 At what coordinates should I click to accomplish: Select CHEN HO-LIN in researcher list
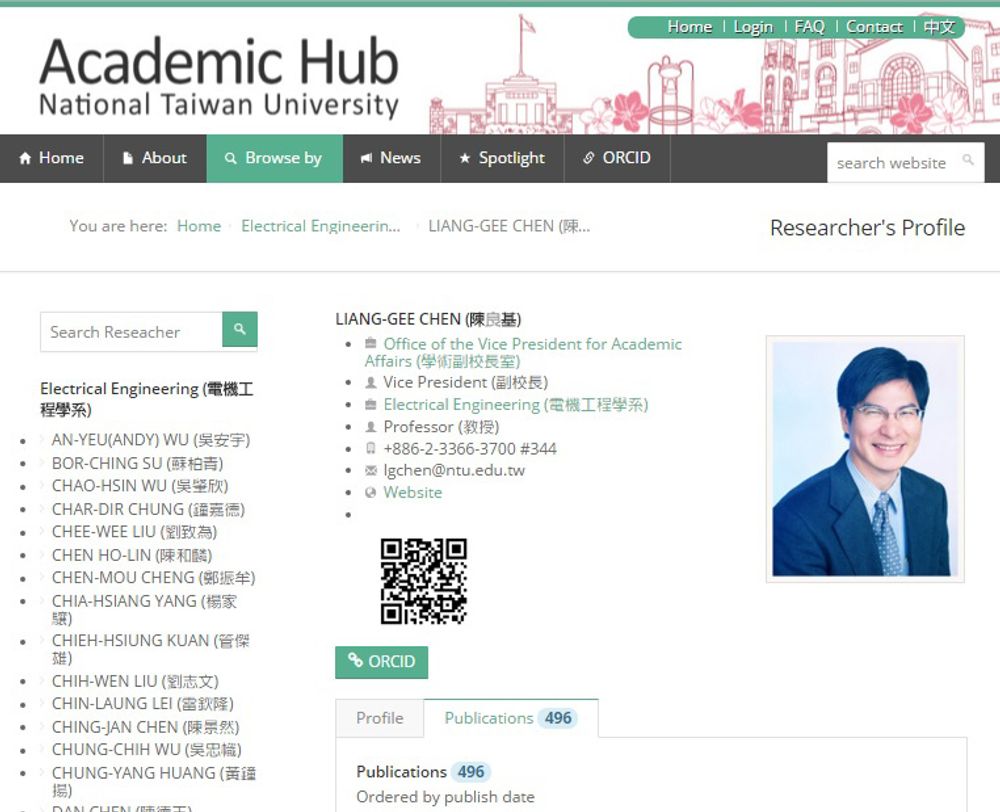[x=131, y=555]
